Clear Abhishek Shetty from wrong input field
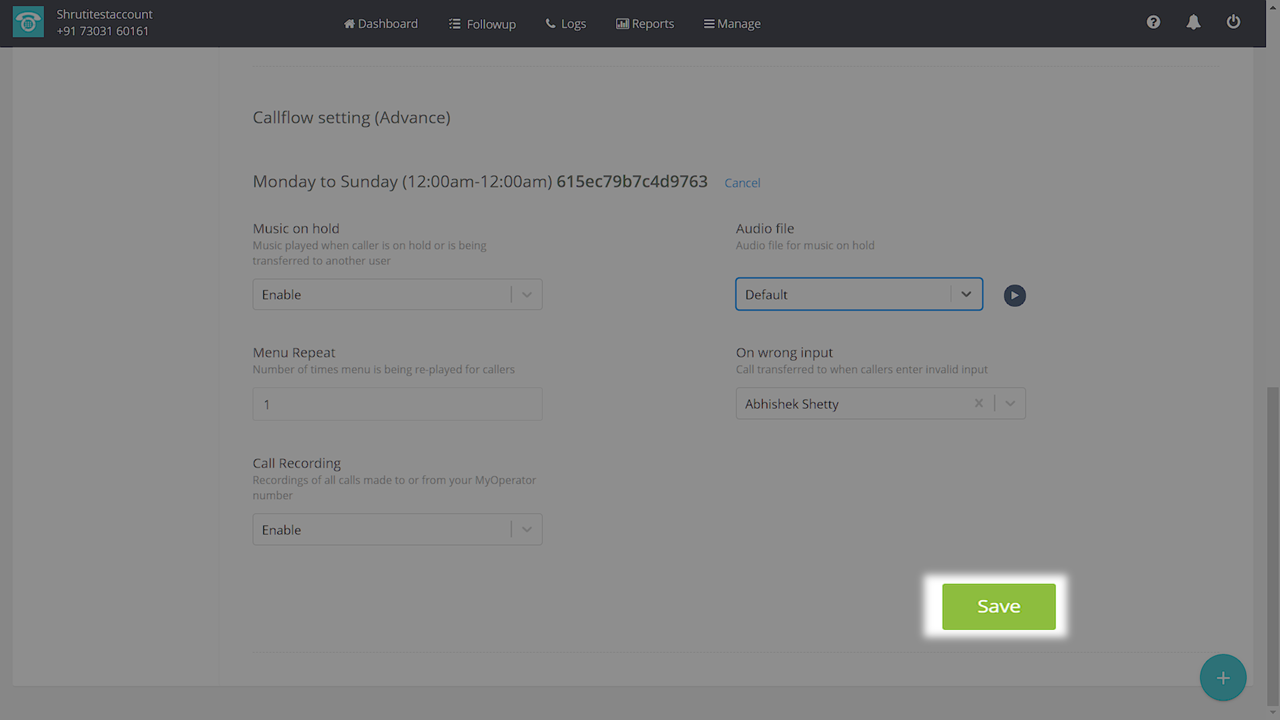The image size is (1280, 720). click(x=978, y=404)
